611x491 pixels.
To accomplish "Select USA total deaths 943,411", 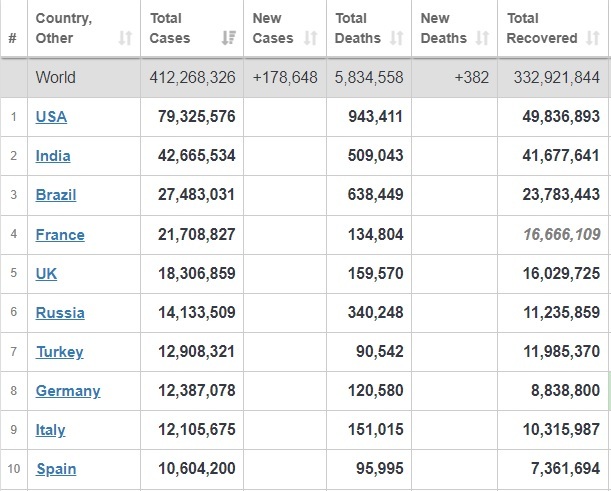I will pyautogui.click(x=376, y=117).
